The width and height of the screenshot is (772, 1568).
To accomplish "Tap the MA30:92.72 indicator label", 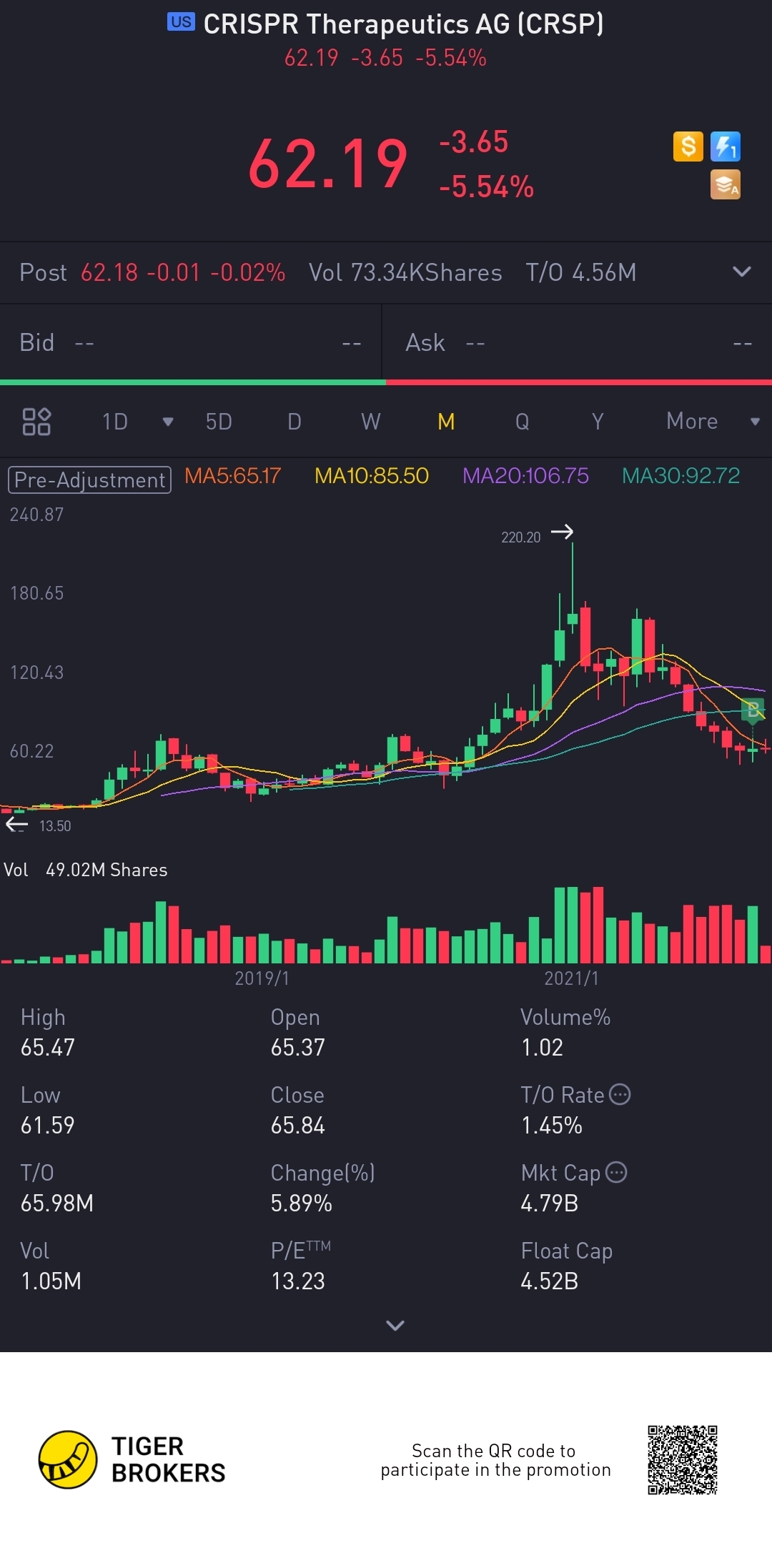I will coord(681,476).
